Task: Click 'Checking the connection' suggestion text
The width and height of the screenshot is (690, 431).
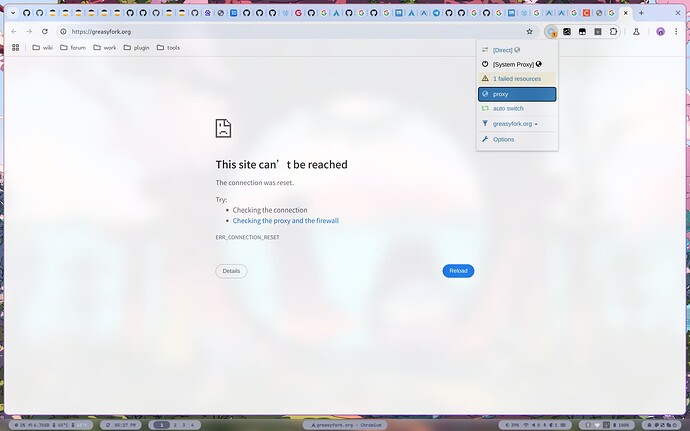Action: 270,210
